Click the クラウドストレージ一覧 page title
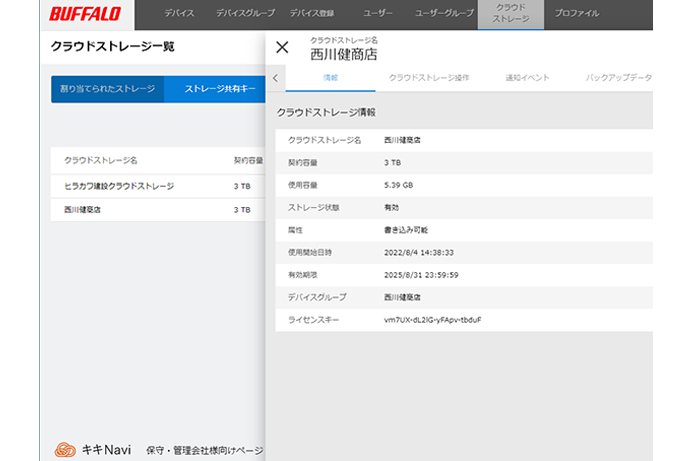This screenshot has width=692, height=461. [113, 46]
